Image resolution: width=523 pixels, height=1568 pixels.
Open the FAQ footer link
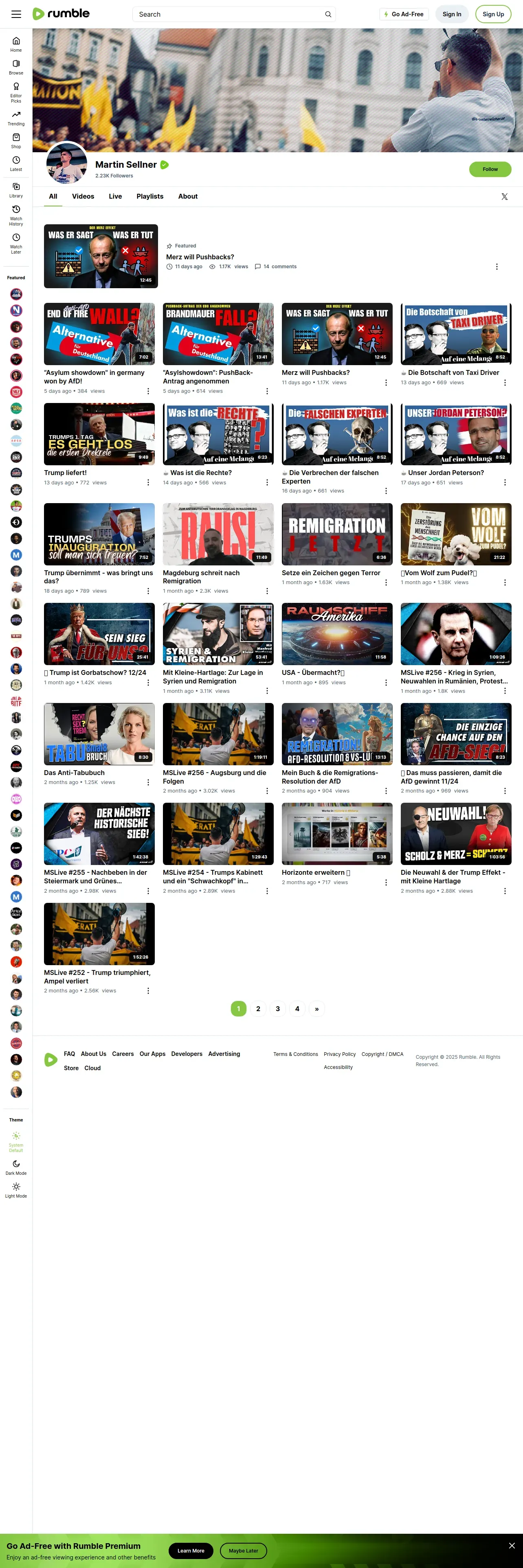69,1053
